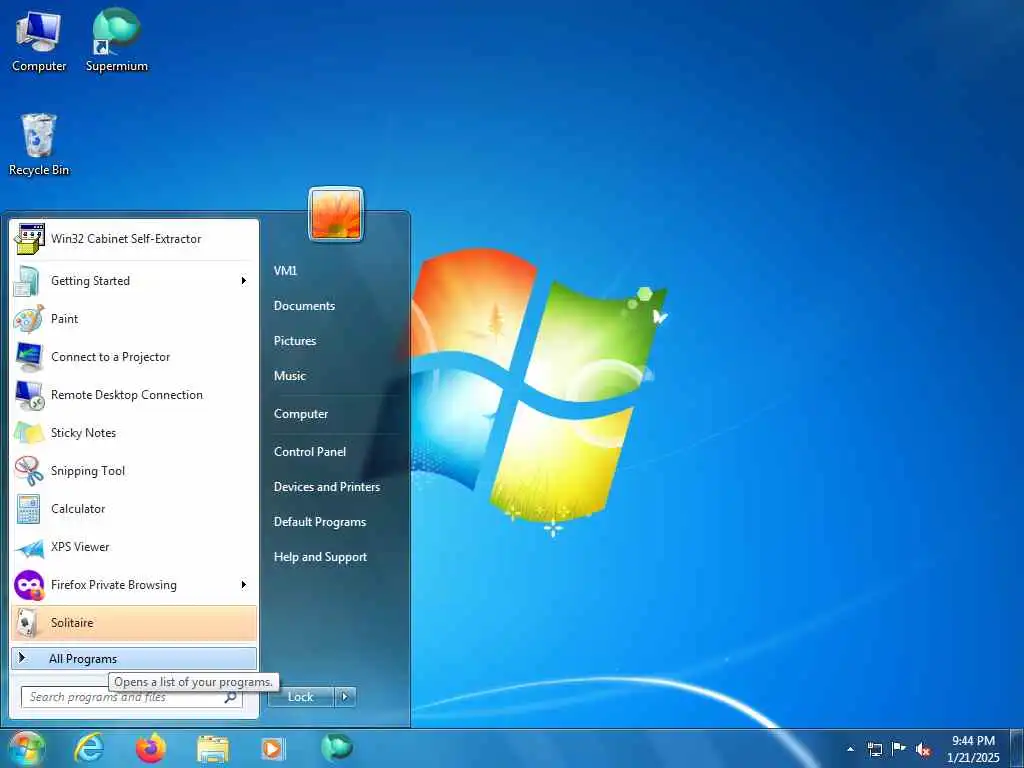Click the Show desktop strip at taskbar end
Screen dimensions: 1024x768
1017,749
